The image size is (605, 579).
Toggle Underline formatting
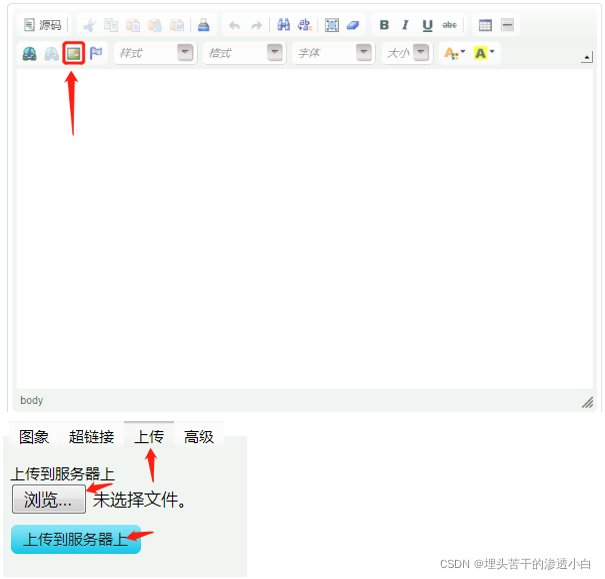[427, 25]
